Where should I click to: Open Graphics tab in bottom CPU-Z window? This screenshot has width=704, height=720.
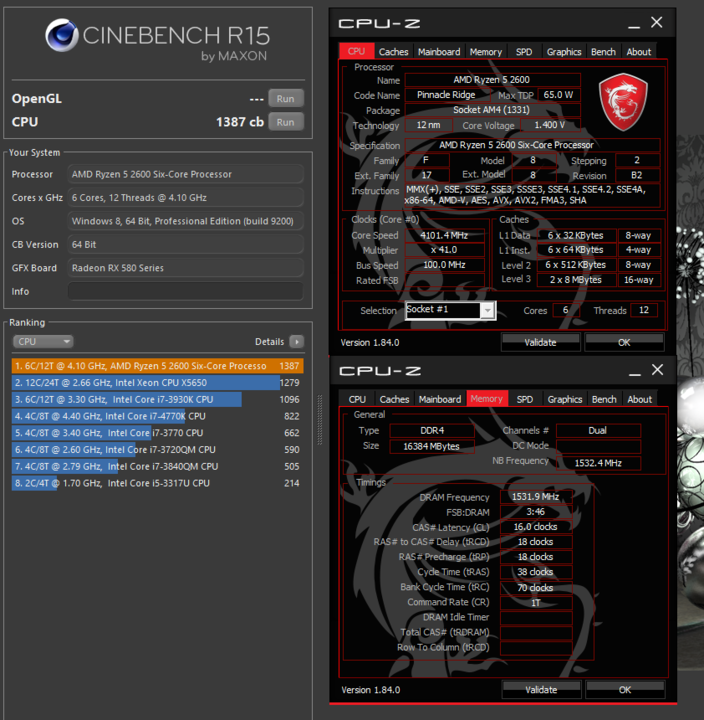(x=565, y=399)
